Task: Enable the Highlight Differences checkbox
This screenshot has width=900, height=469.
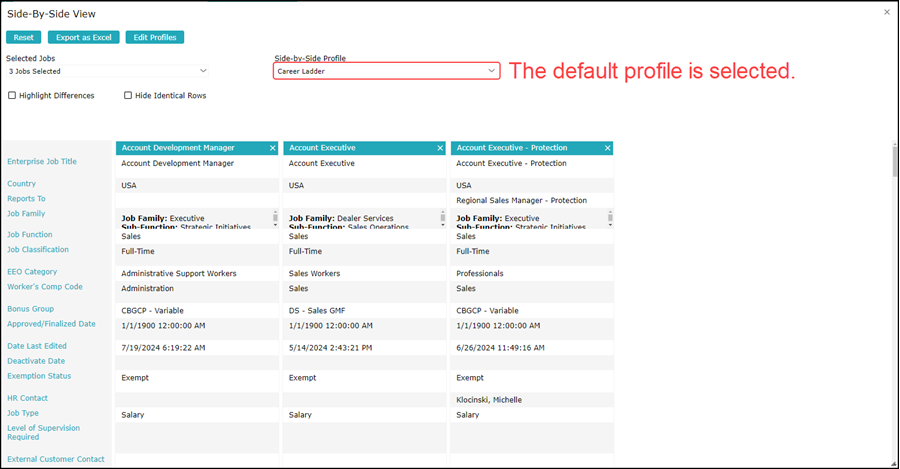Action: point(12,95)
